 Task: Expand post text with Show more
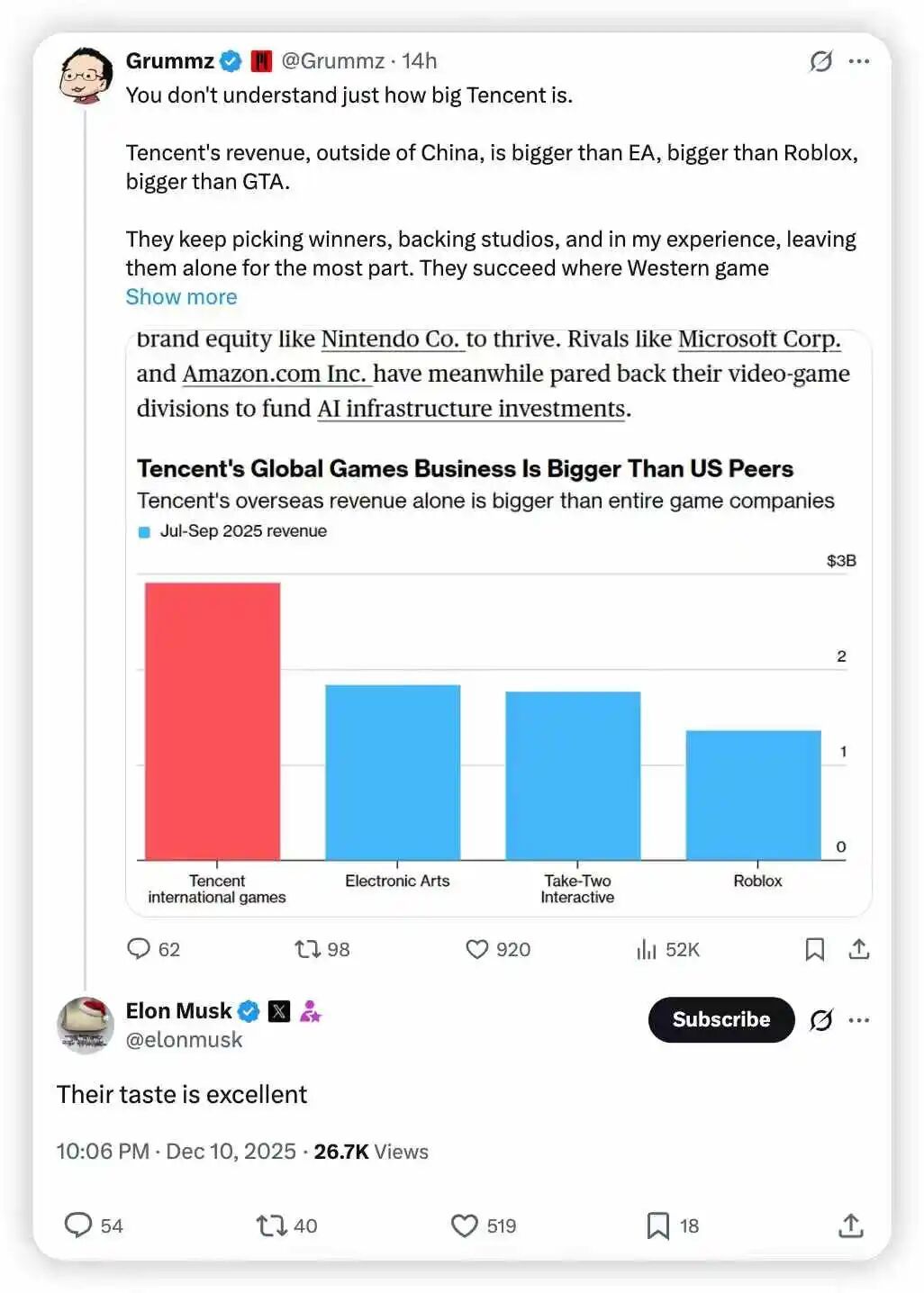(181, 297)
